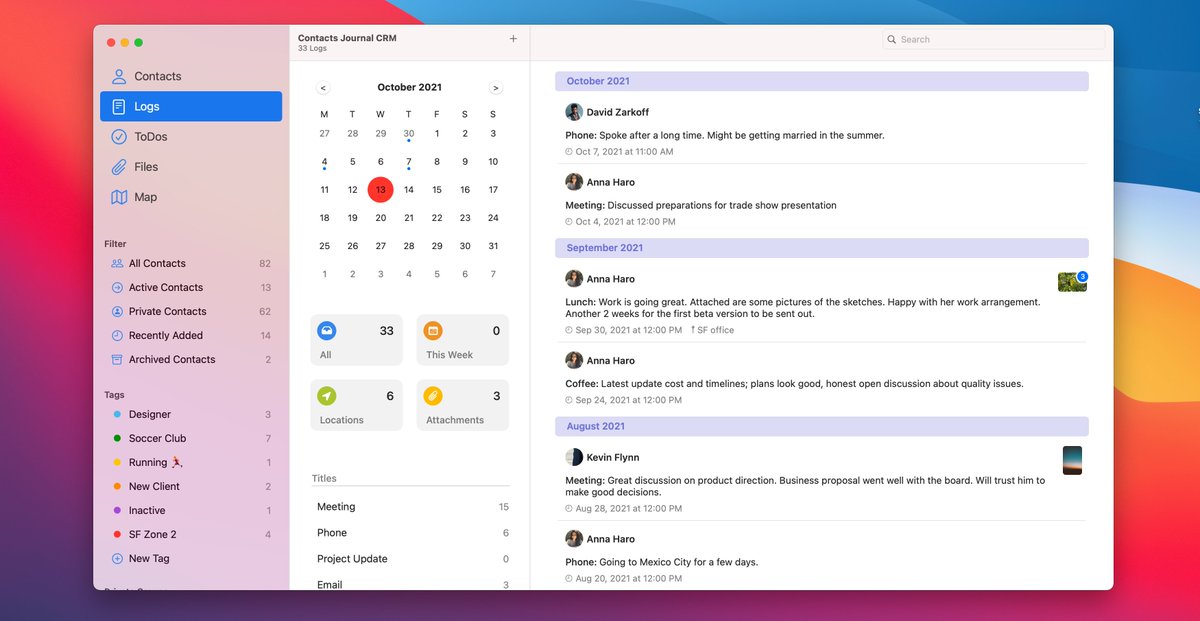Filter by New Client tag

(x=191, y=486)
